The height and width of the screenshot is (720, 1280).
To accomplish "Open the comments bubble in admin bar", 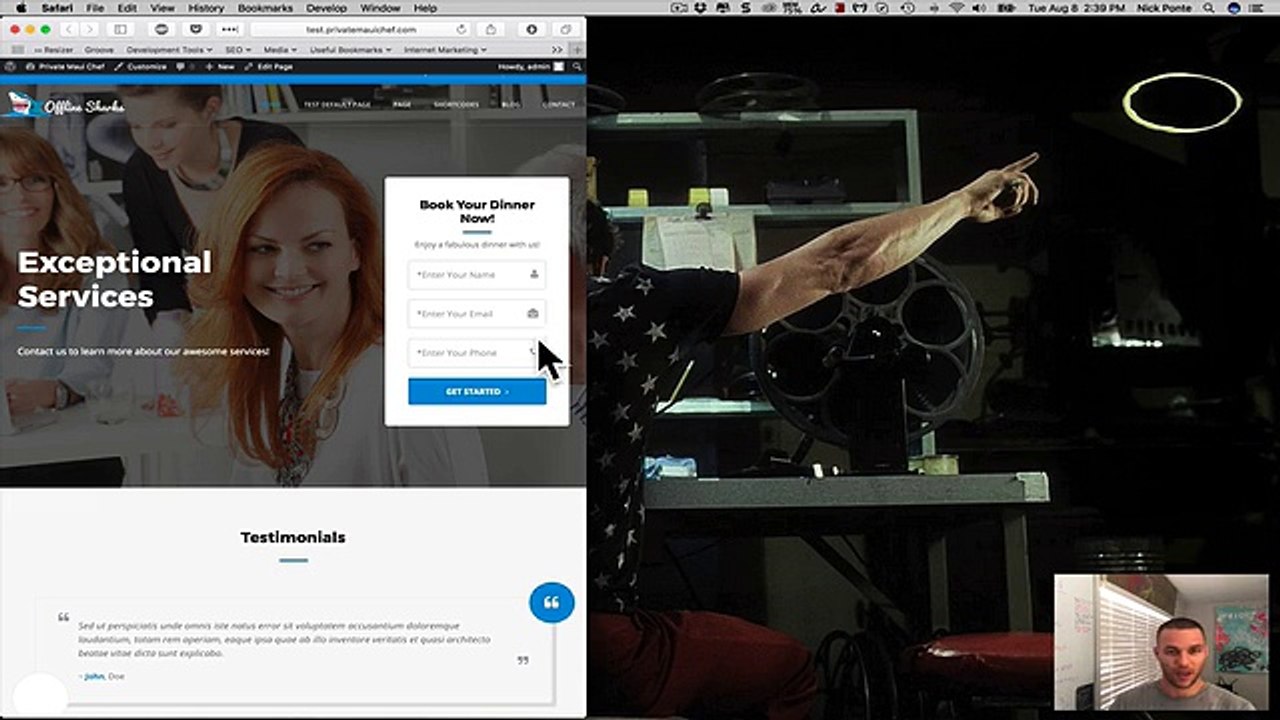I will (181, 66).
